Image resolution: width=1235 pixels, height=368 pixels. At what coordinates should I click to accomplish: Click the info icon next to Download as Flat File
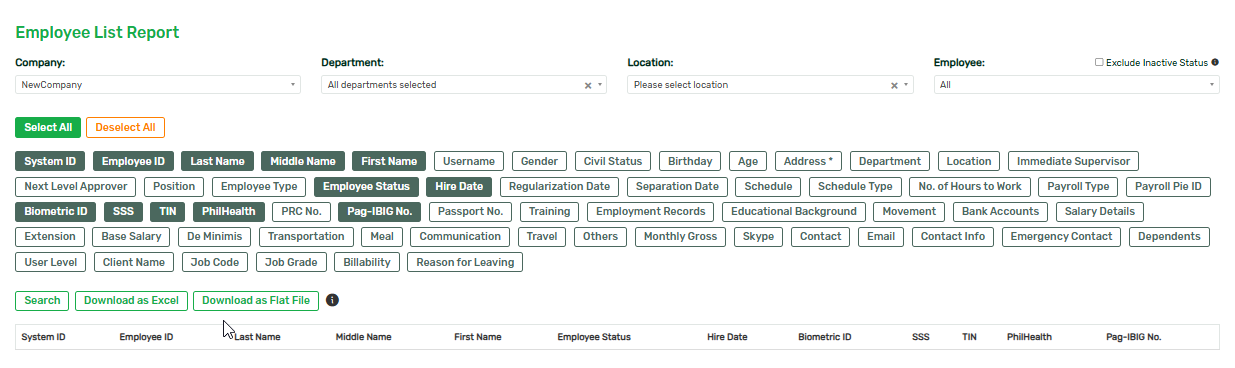(333, 300)
